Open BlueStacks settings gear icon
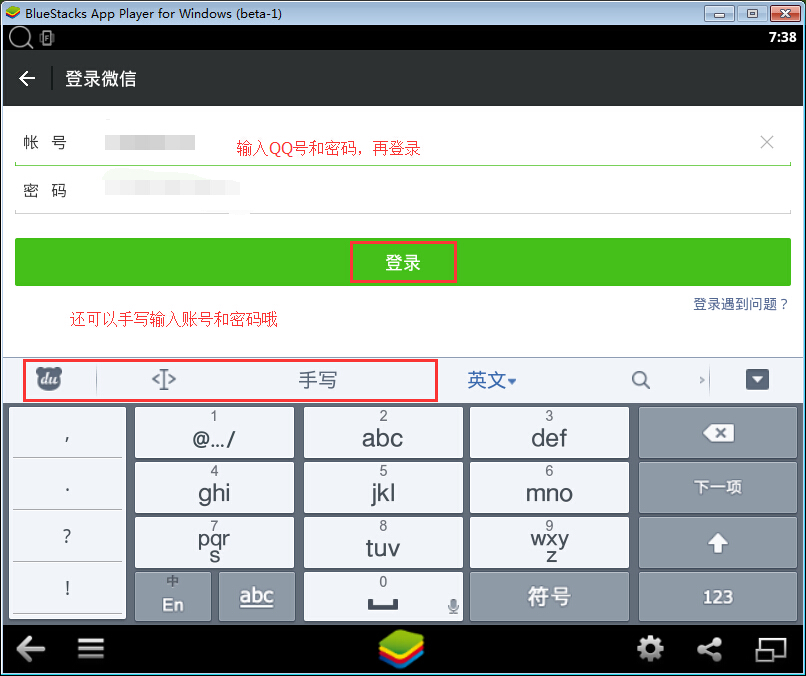This screenshot has width=806, height=676. click(650, 649)
